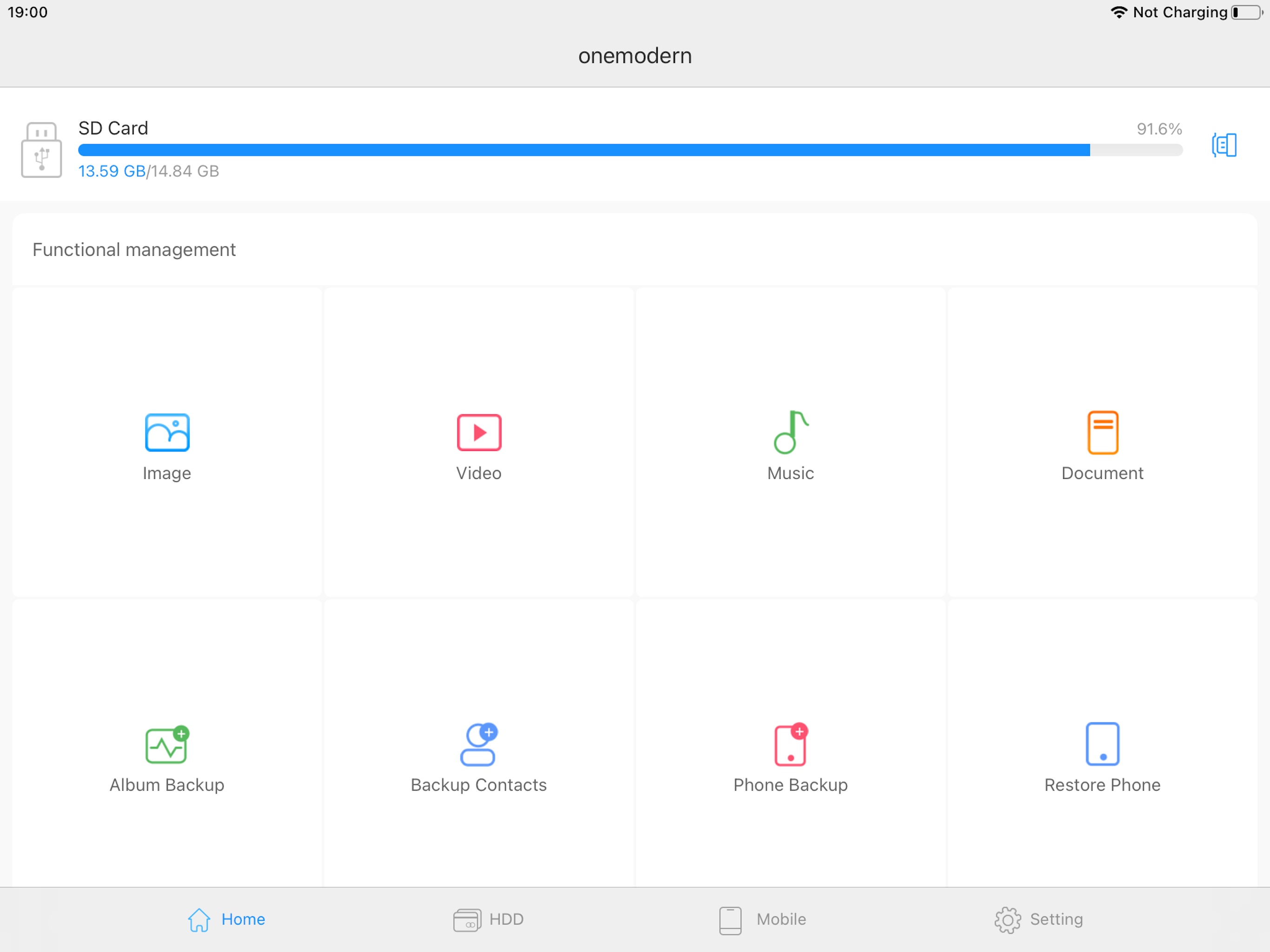Click the Image label
The image size is (1270, 952).
coord(167,474)
